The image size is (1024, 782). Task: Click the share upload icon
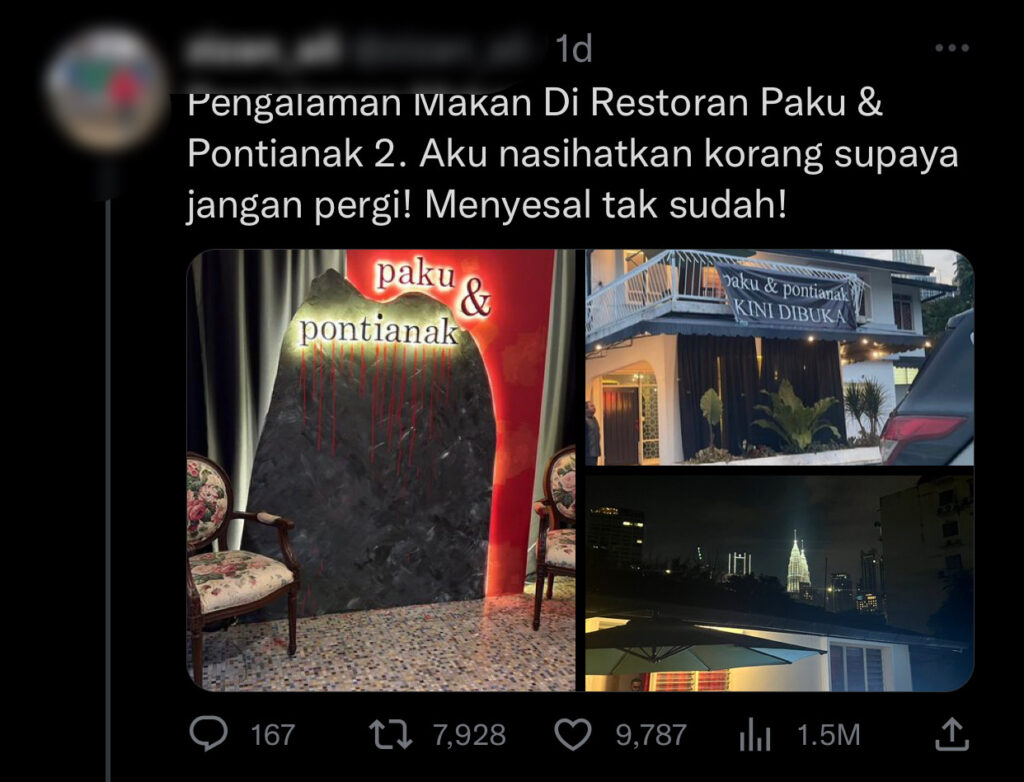coord(952,734)
